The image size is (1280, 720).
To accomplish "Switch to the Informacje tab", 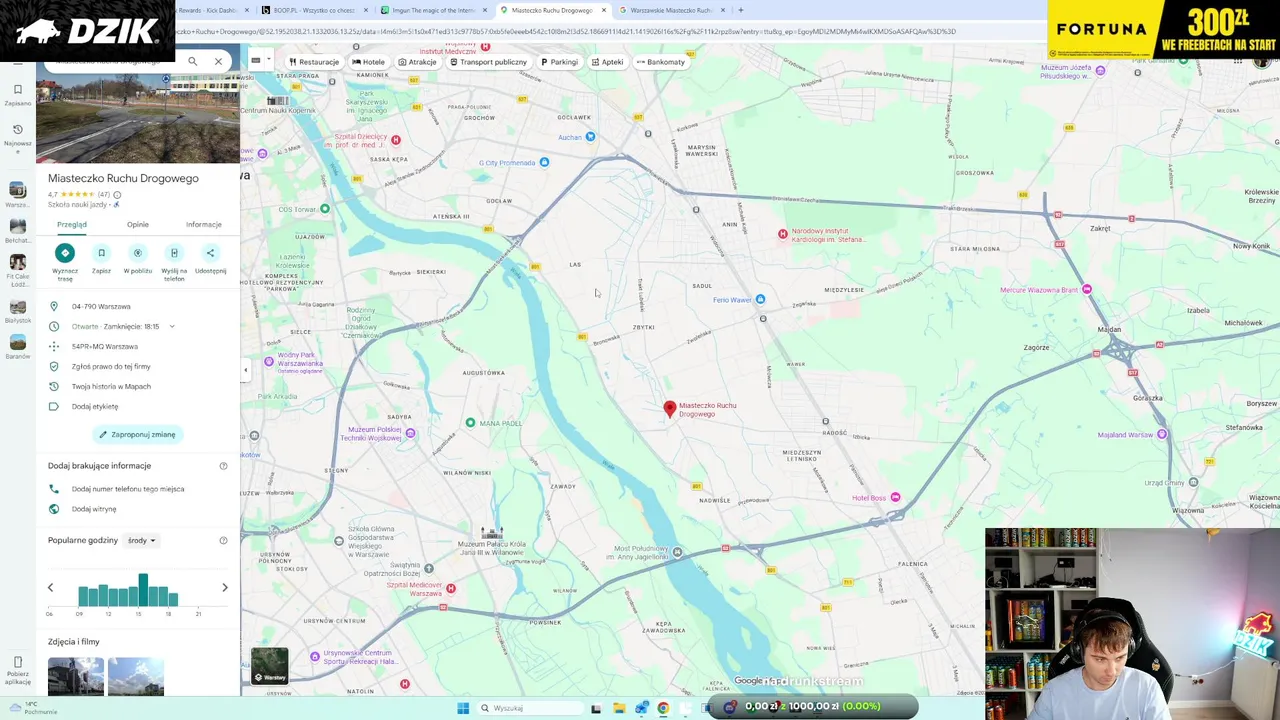I will click(x=203, y=224).
